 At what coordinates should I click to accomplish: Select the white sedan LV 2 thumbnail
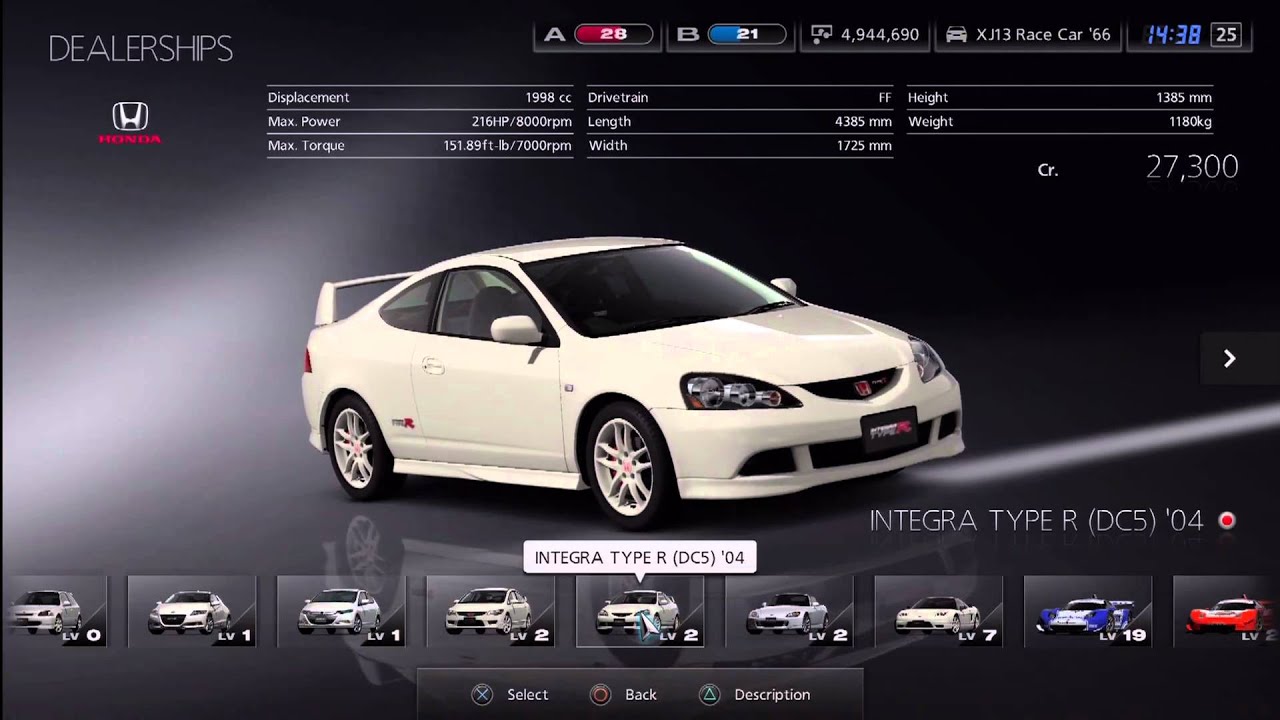coord(490,611)
